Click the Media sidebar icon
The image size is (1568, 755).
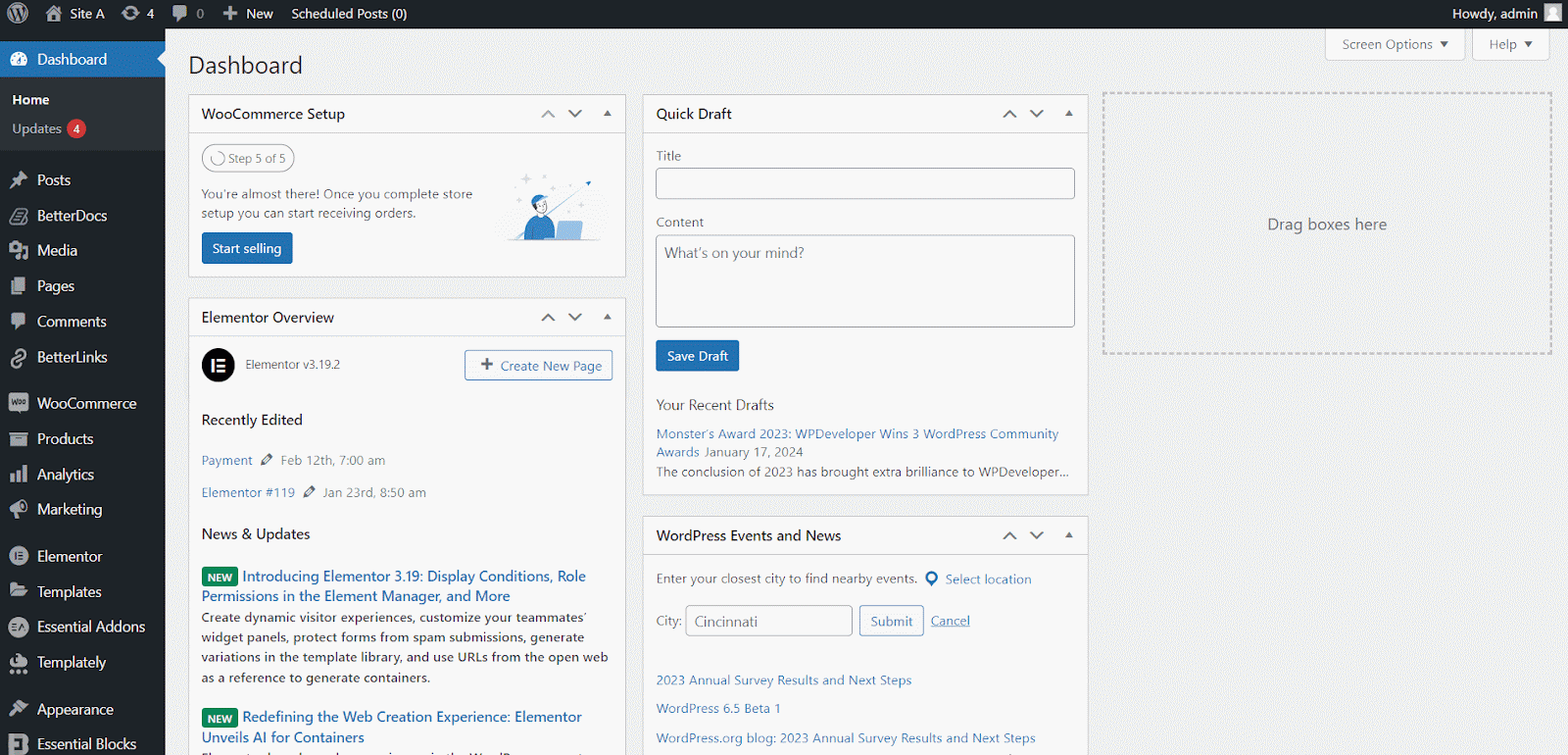click(x=19, y=251)
